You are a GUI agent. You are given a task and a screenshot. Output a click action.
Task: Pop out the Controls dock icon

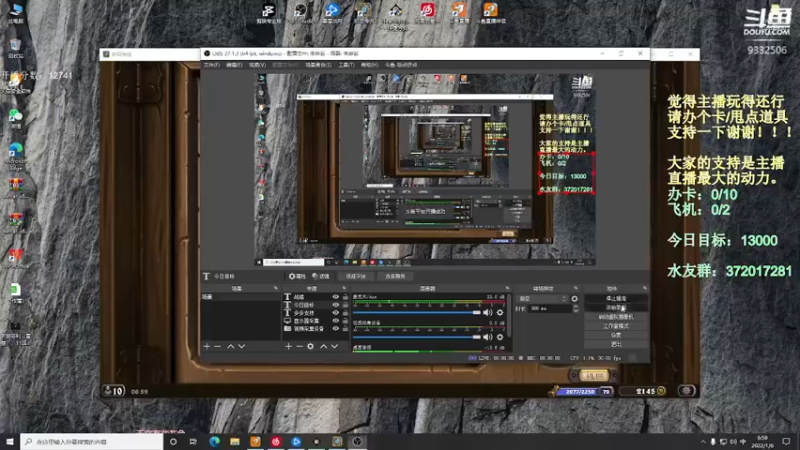point(645,288)
